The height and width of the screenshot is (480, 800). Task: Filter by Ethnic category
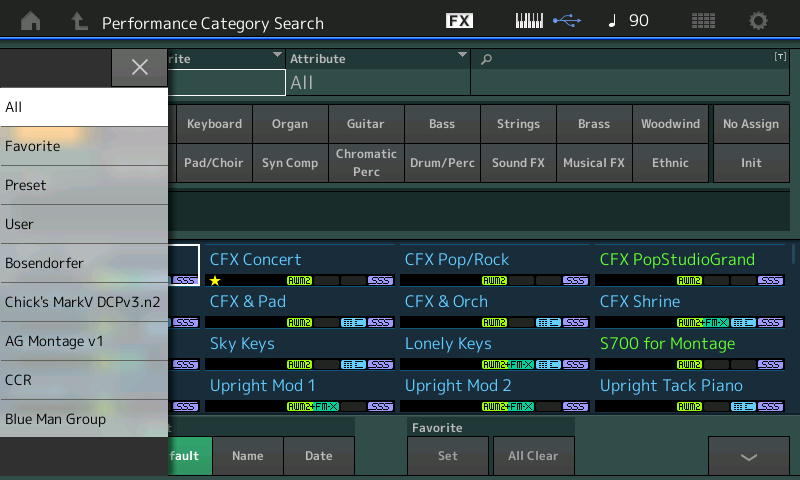coord(670,163)
